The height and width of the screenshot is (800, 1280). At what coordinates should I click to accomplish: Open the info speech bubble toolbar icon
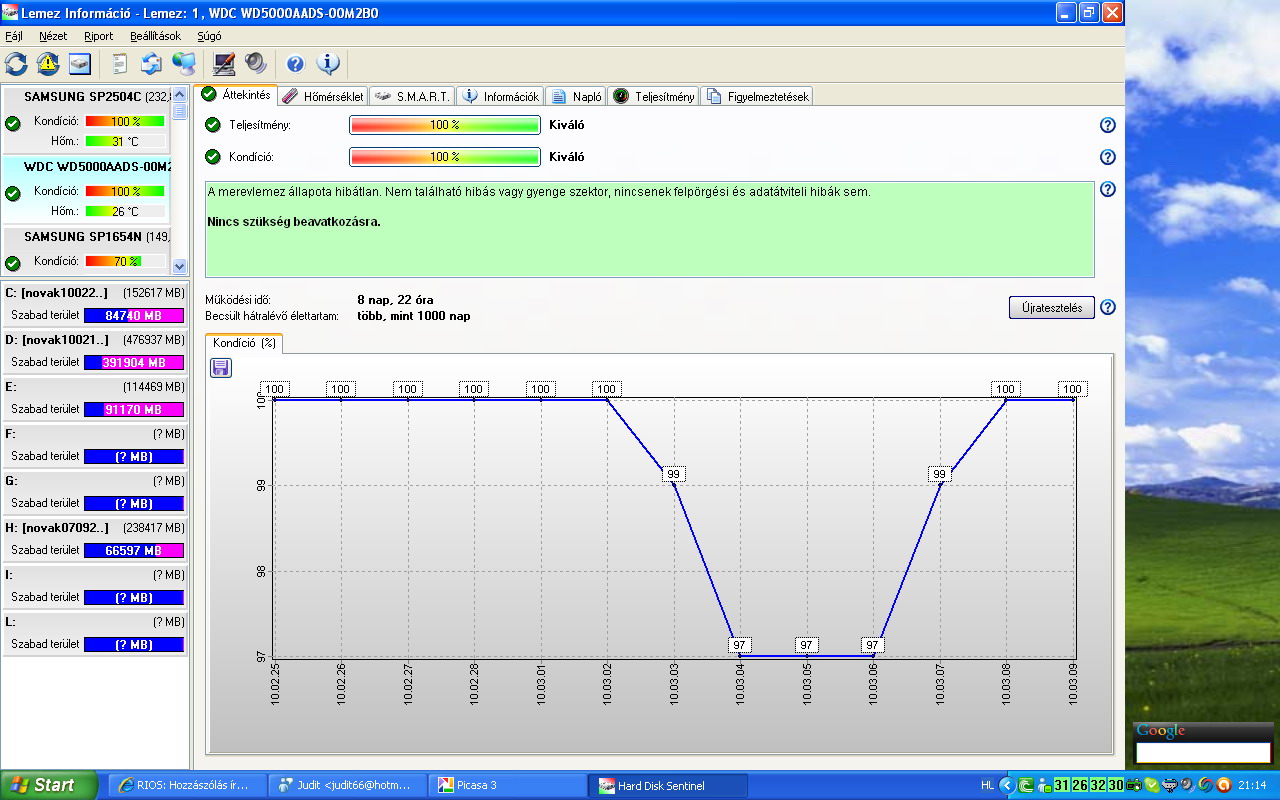point(328,64)
